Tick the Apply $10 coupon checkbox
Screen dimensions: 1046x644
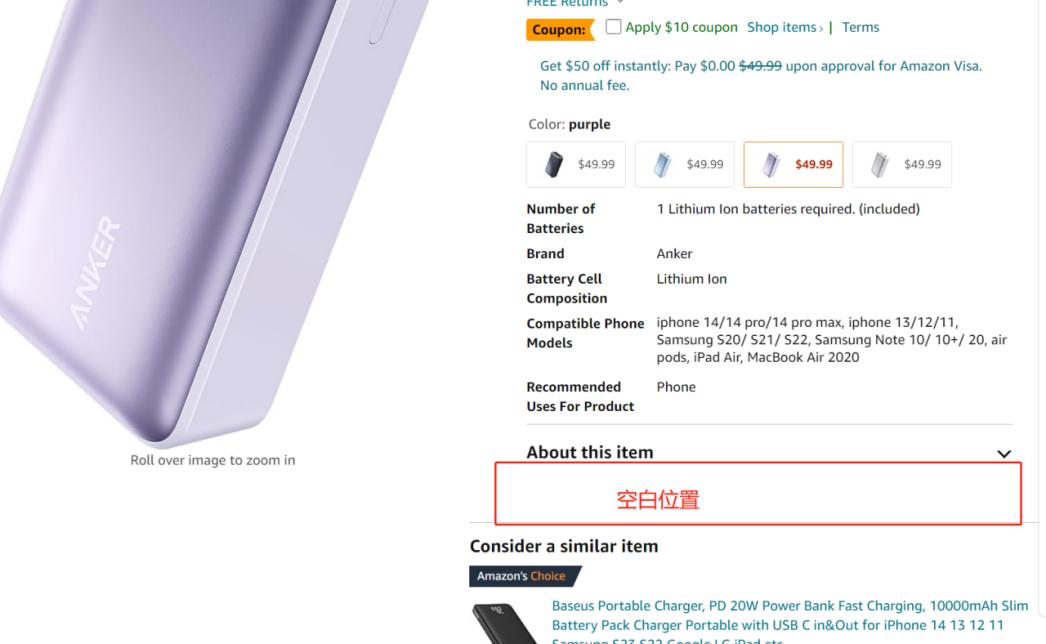coord(613,27)
